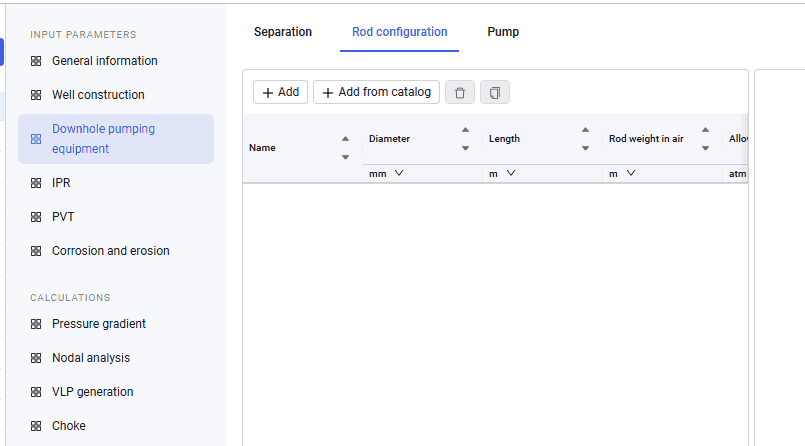
Task: Click the grid icon beside IPR
Action: coord(36,183)
